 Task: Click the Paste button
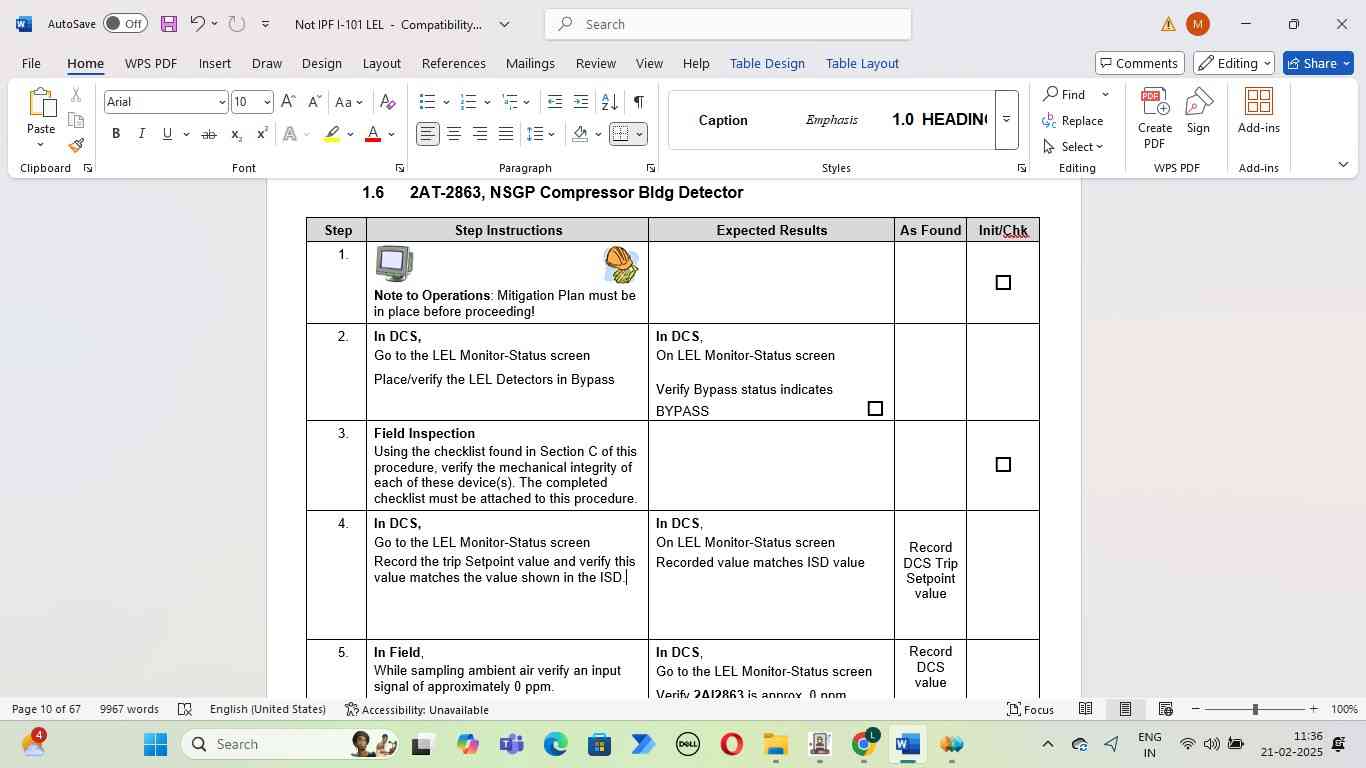point(41,117)
